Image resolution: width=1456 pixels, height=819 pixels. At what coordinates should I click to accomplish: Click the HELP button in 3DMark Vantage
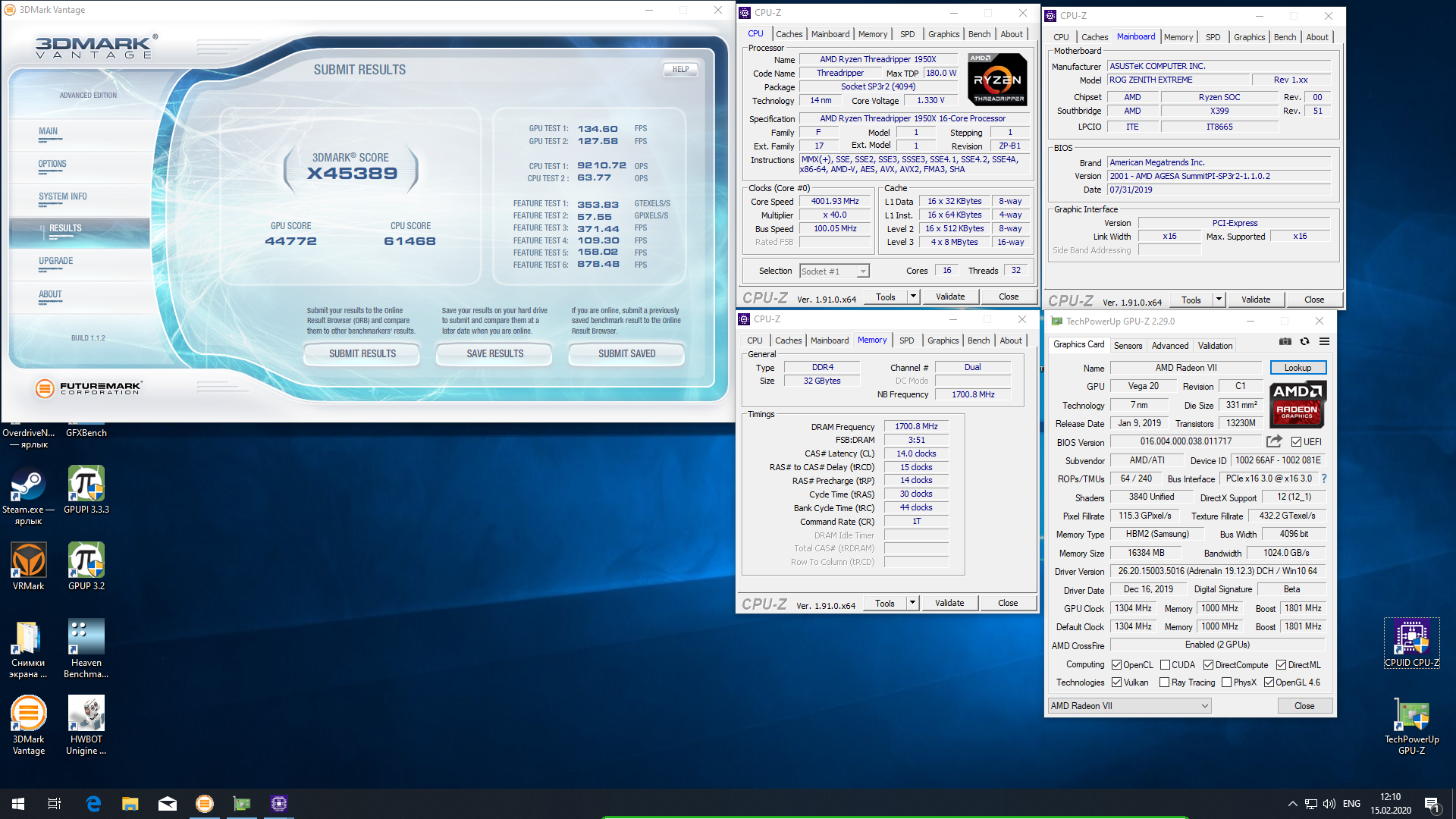coord(680,69)
